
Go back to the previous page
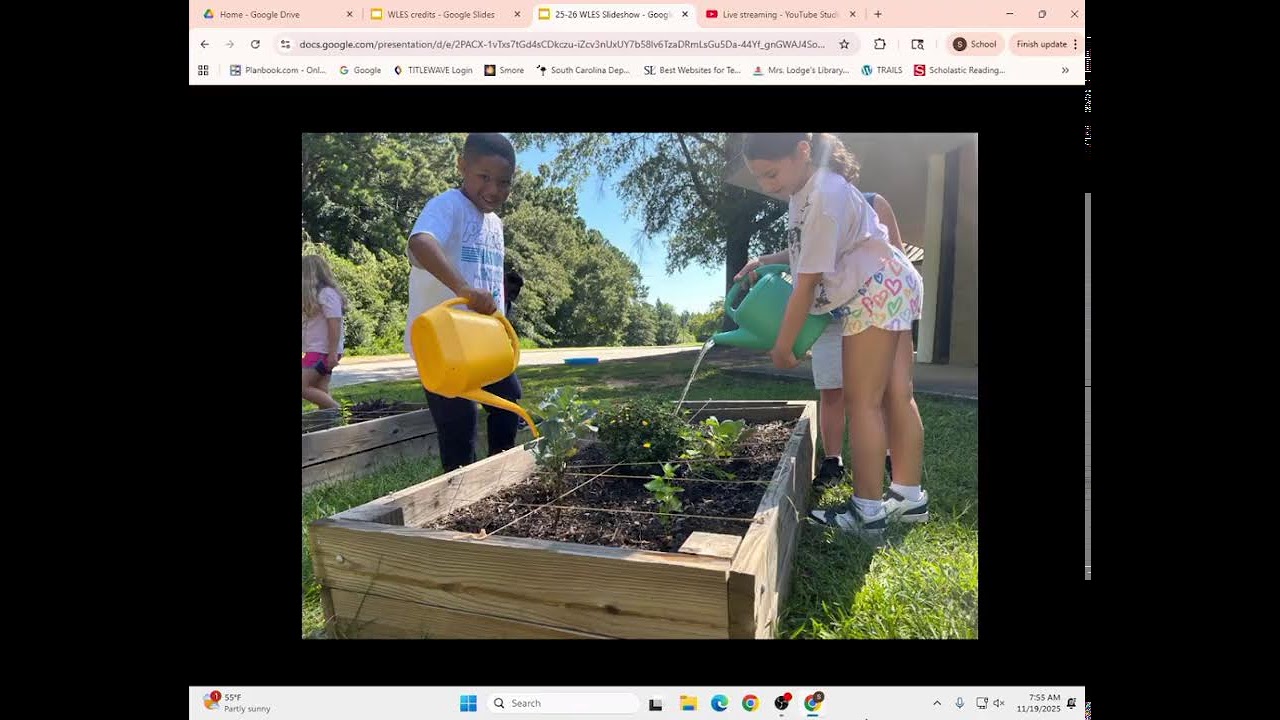point(205,44)
